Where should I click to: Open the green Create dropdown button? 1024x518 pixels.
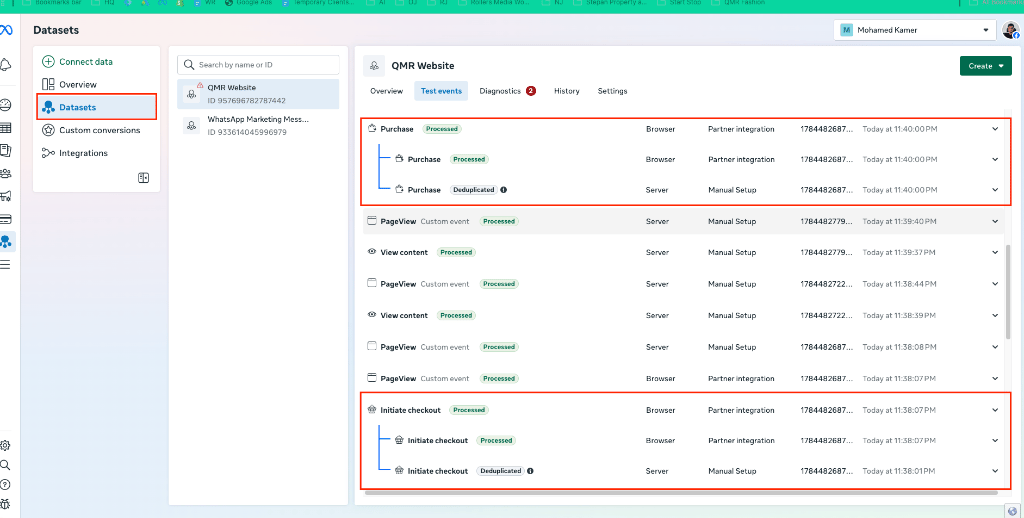pos(985,66)
